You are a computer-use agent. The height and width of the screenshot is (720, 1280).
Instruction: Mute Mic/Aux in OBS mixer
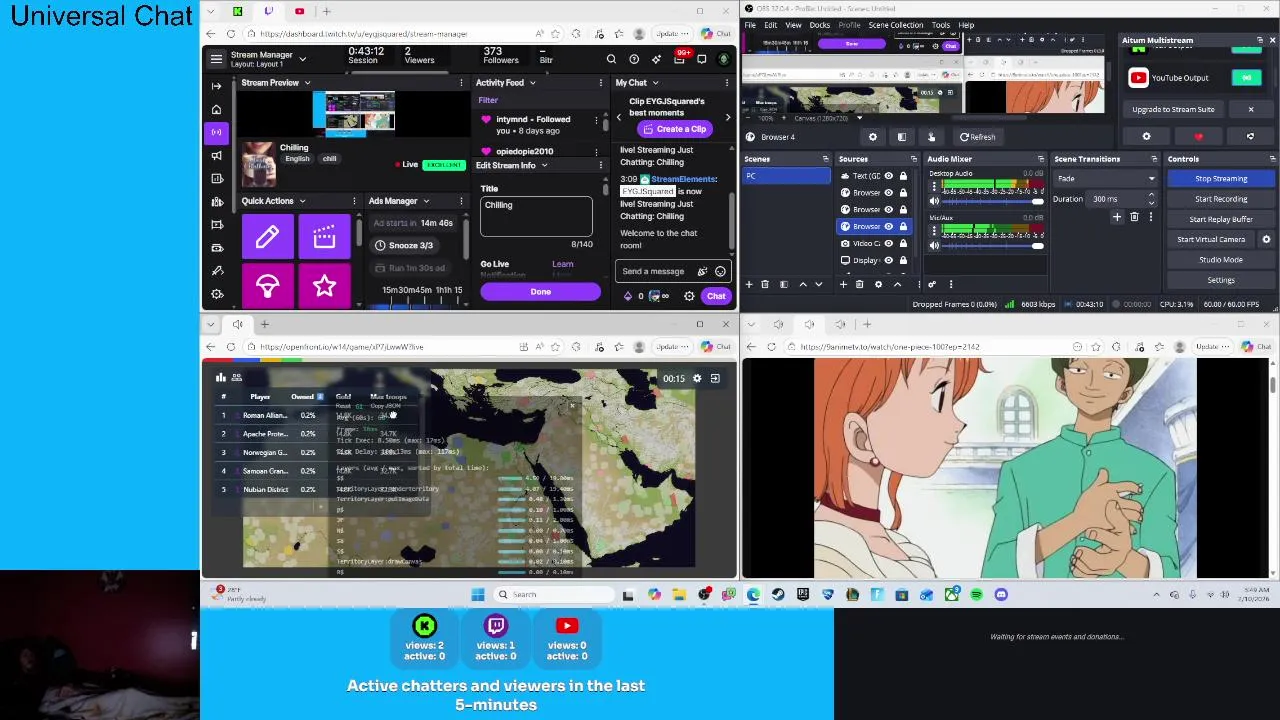point(934,245)
